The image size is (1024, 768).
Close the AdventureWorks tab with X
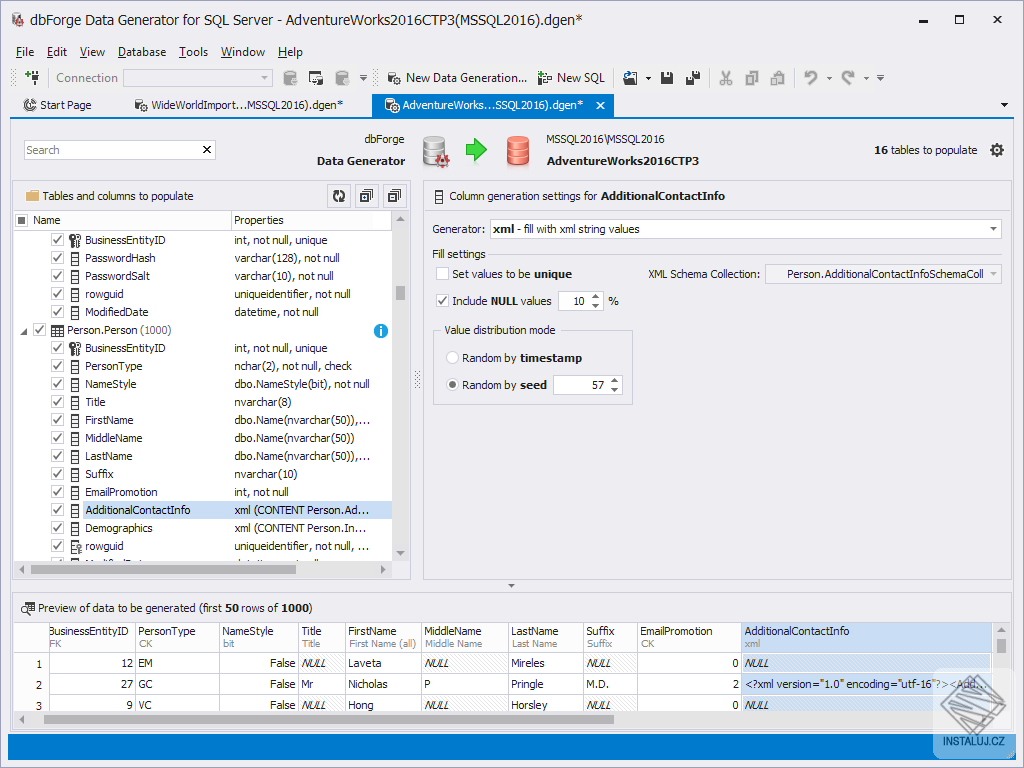point(600,105)
